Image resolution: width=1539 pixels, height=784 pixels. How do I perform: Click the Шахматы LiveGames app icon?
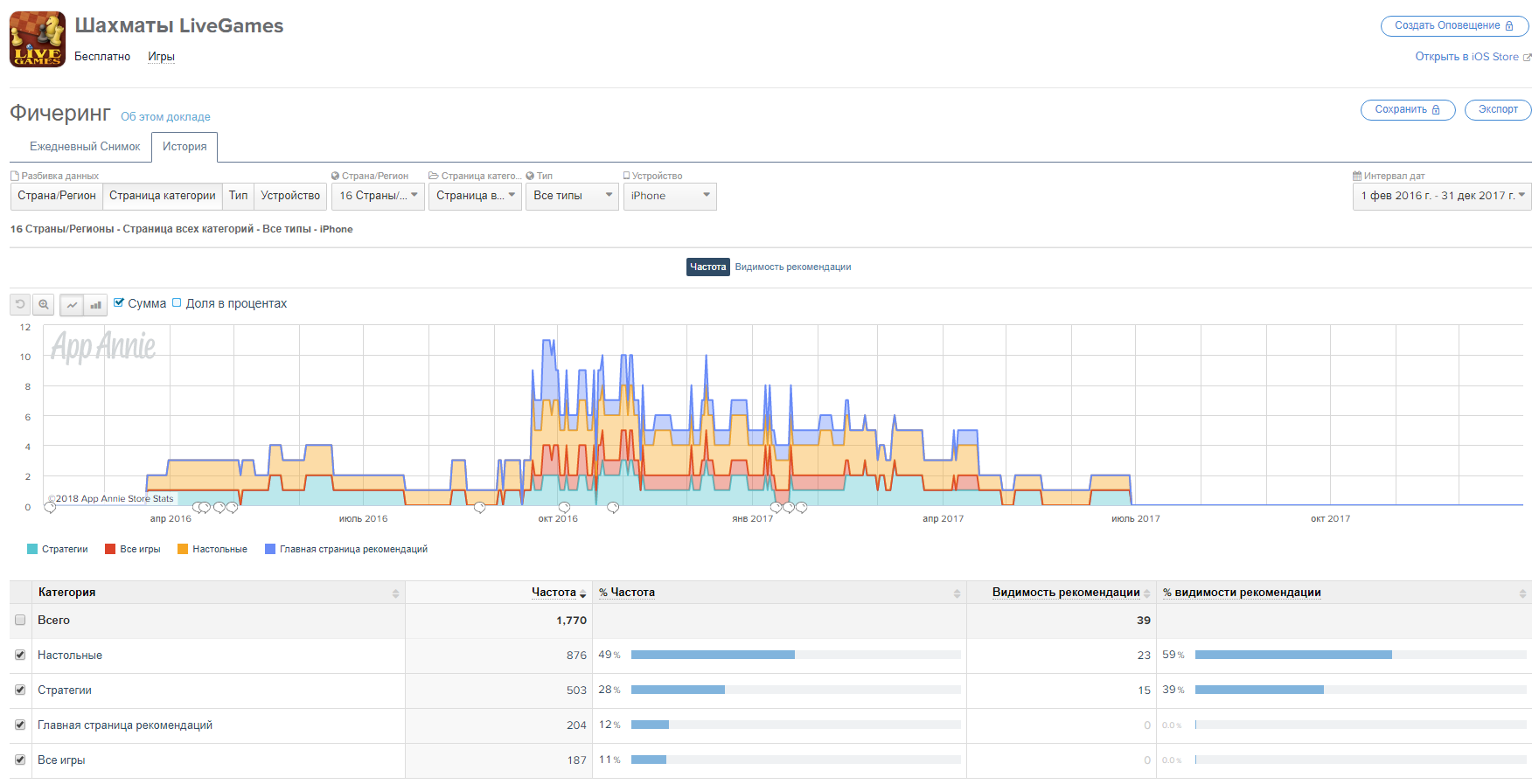(x=38, y=39)
